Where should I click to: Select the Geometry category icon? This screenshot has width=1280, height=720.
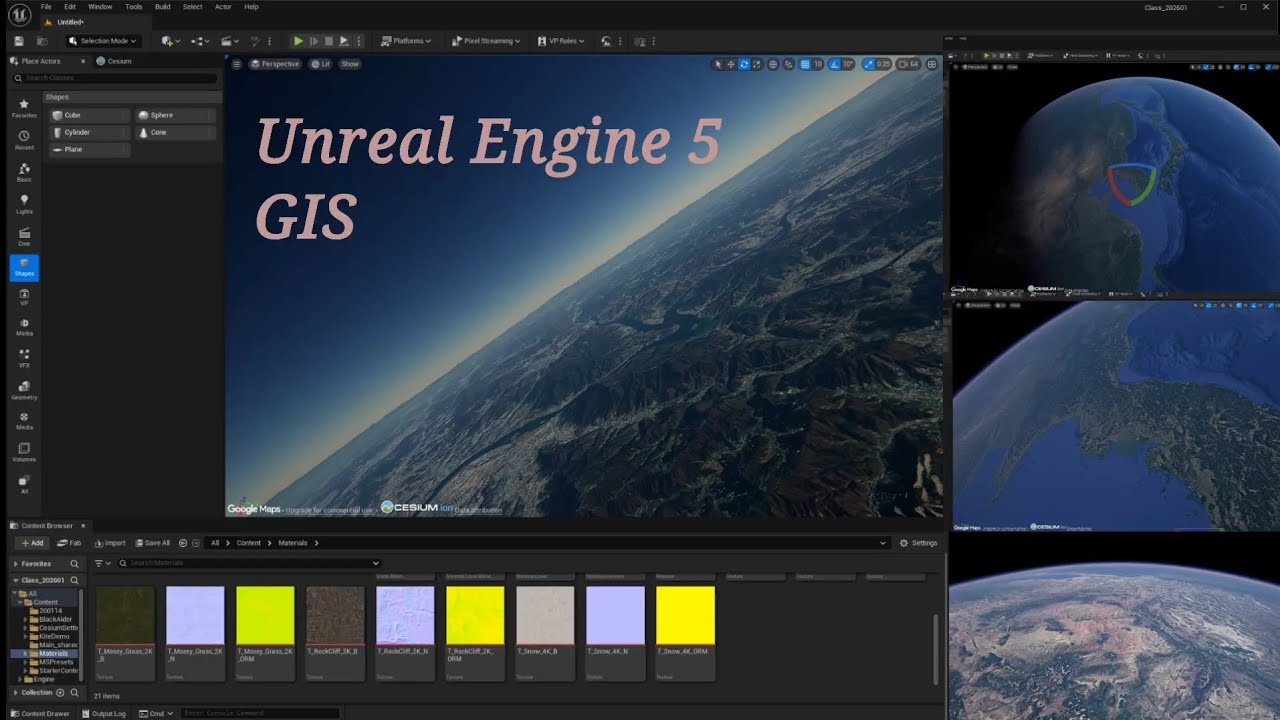[x=24, y=389]
